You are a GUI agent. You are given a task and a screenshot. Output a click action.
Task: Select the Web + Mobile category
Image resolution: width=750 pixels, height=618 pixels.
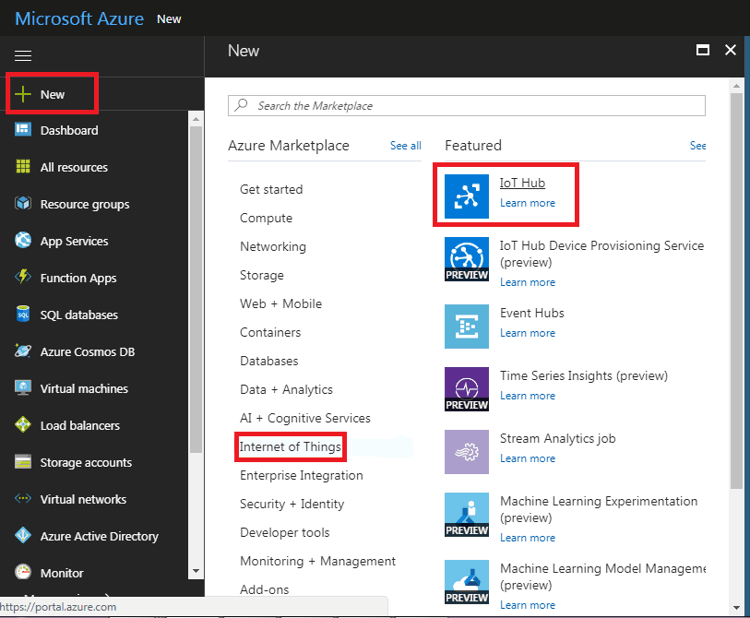point(281,304)
